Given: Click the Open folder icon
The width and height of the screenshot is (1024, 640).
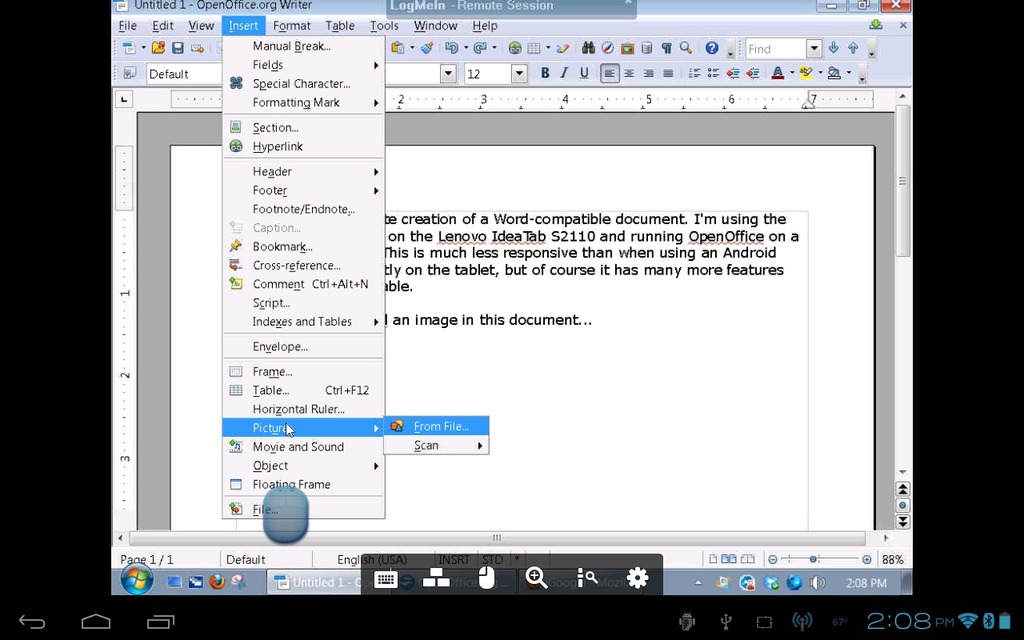Looking at the screenshot, I should pos(158,48).
